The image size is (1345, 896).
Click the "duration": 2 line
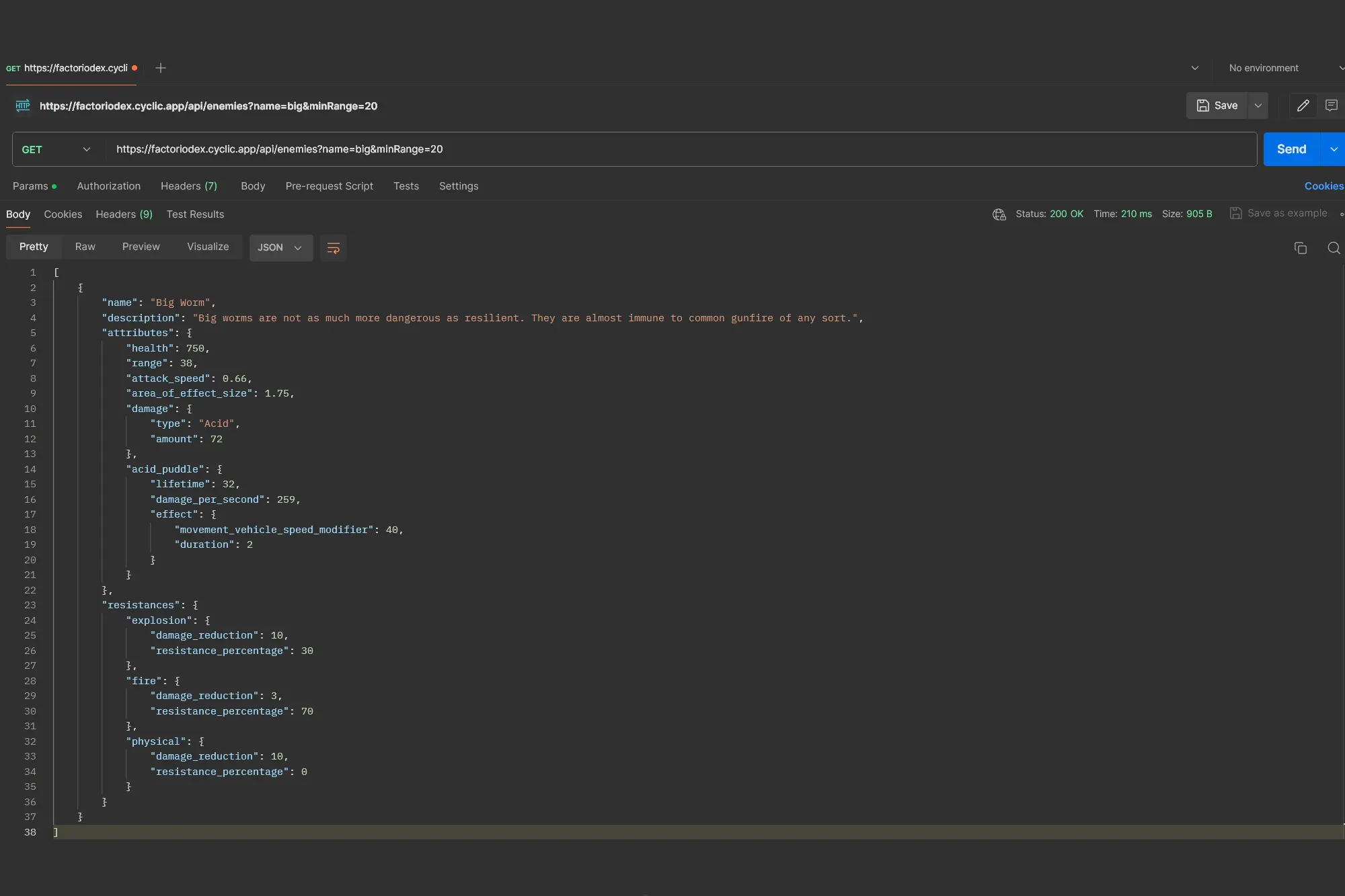[214, 544]
